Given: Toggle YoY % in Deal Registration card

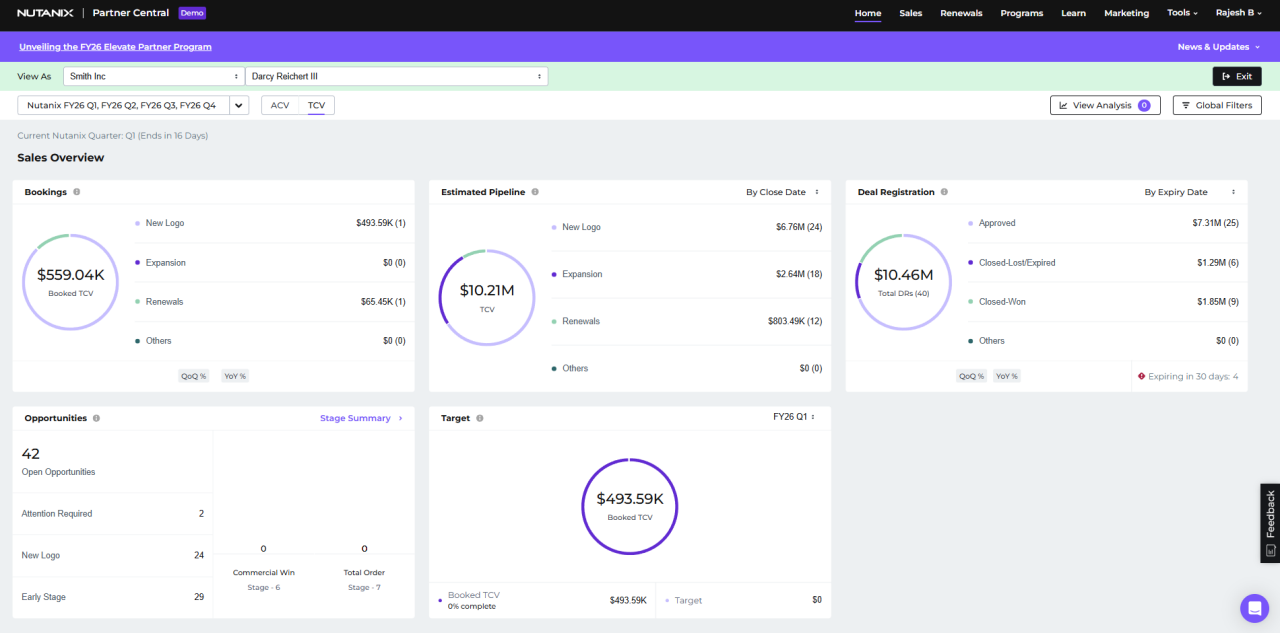Looking at the screenshot, I should (1007, 375).
